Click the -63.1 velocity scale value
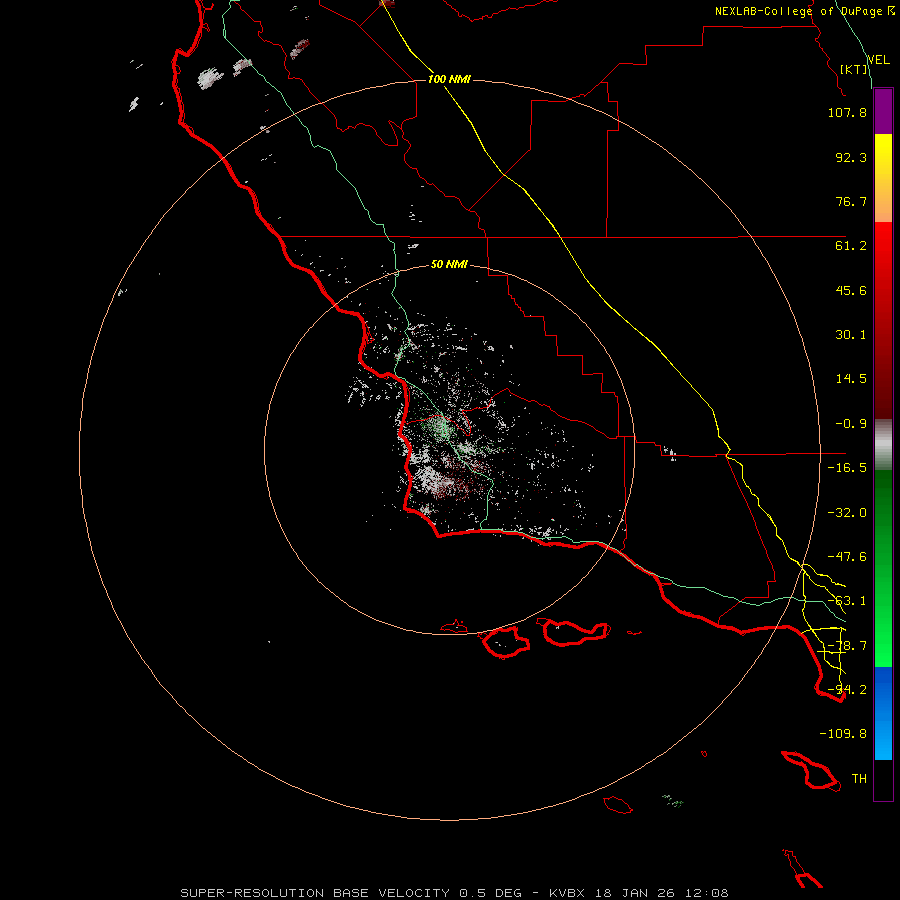The image size is (900, 900). (x=847, y=601)
